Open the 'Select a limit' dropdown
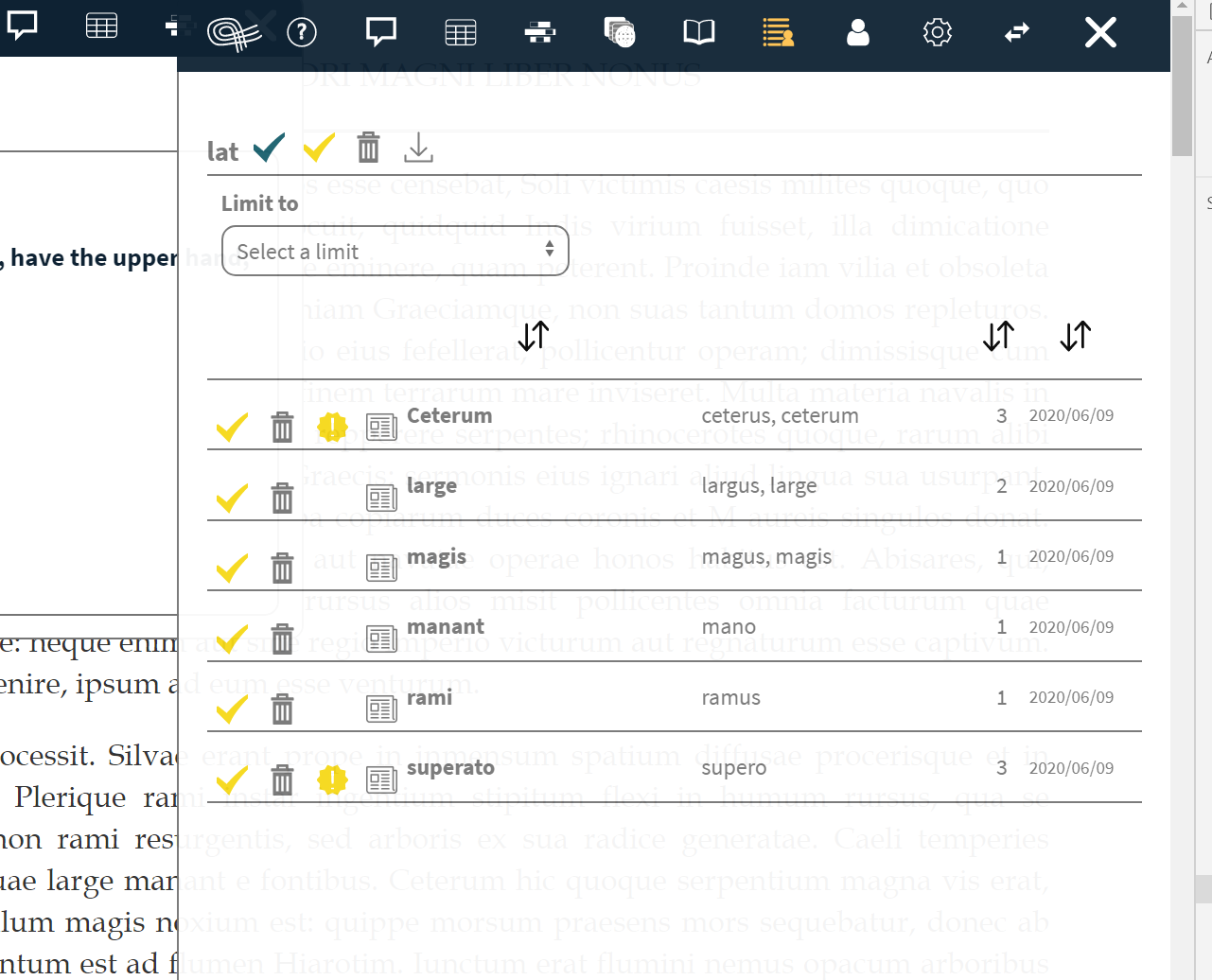Viewport: 1212px width, 980px height. (394, 251)
